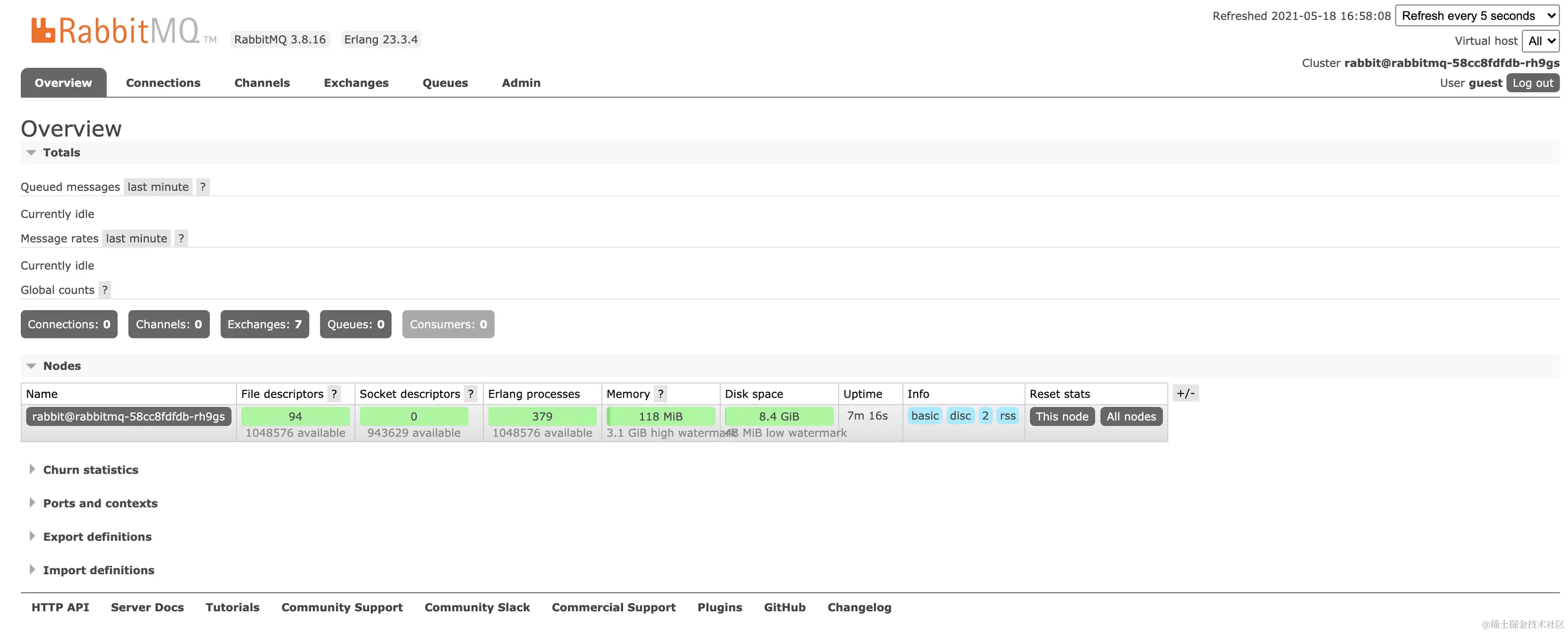Screen dimensions: 1568x633
Task: Collapse the Totals section
Action: [61, 153]
